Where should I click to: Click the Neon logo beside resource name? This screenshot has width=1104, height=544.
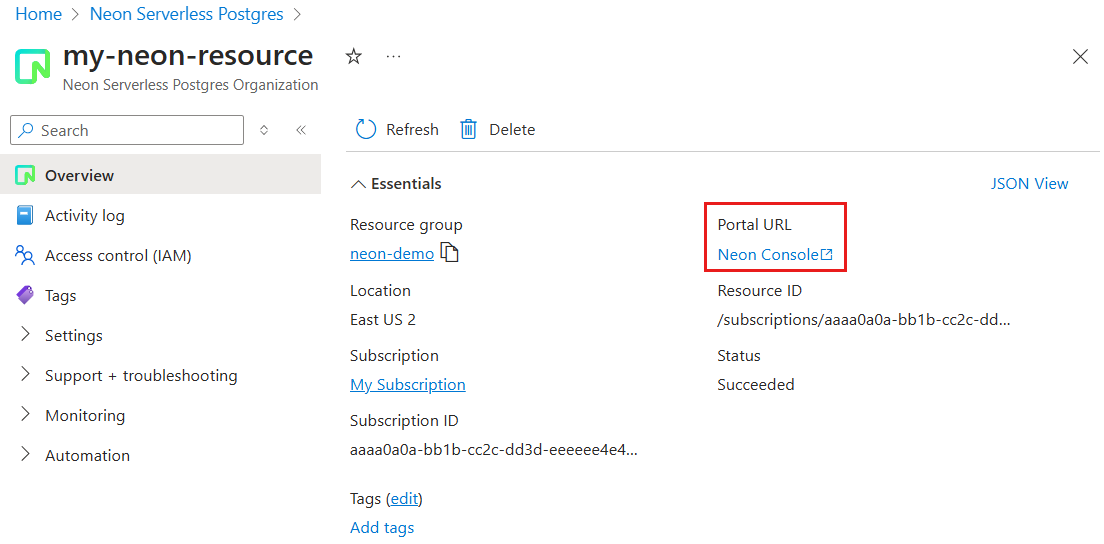pyautogui.click(x=32, y=68)
